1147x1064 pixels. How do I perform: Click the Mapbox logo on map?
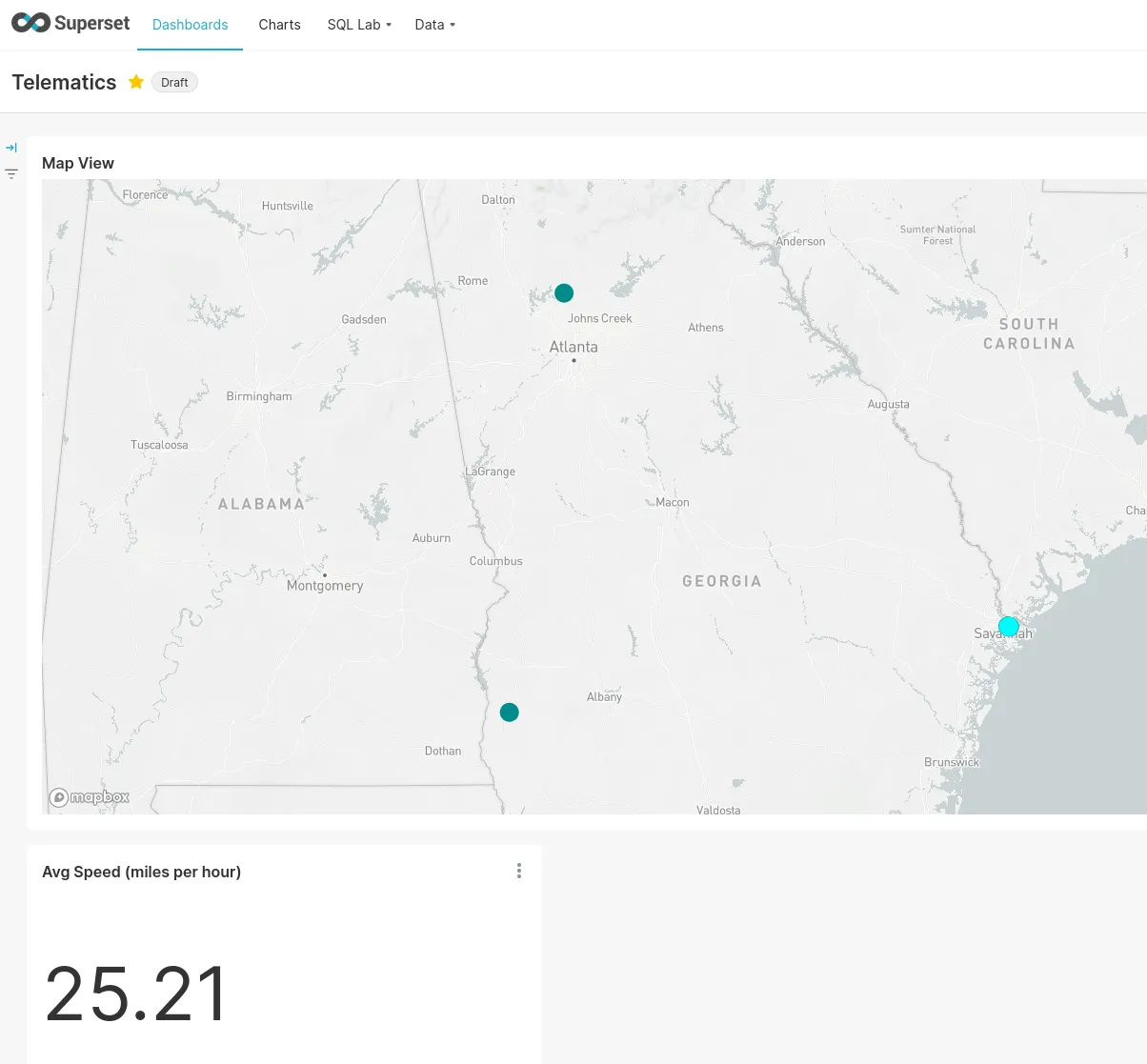tap(90, 797)
